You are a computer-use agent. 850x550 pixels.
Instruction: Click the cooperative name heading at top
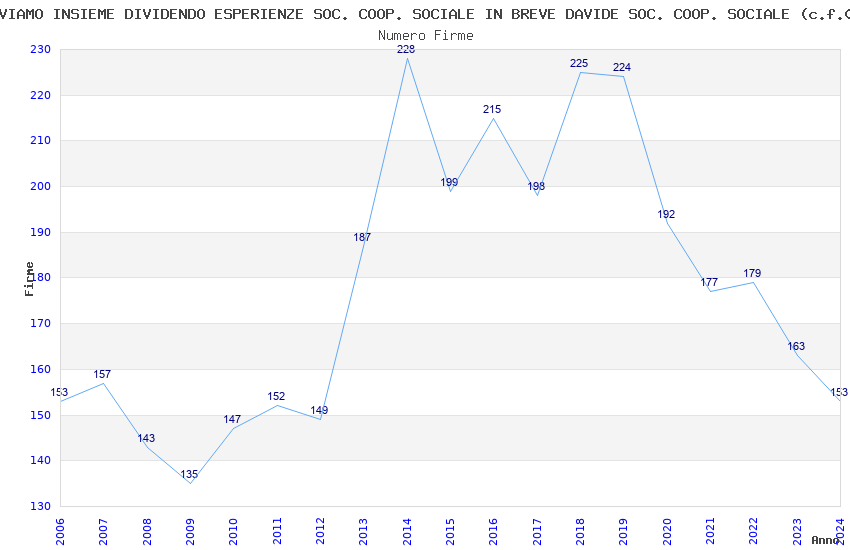coord(425,14)
